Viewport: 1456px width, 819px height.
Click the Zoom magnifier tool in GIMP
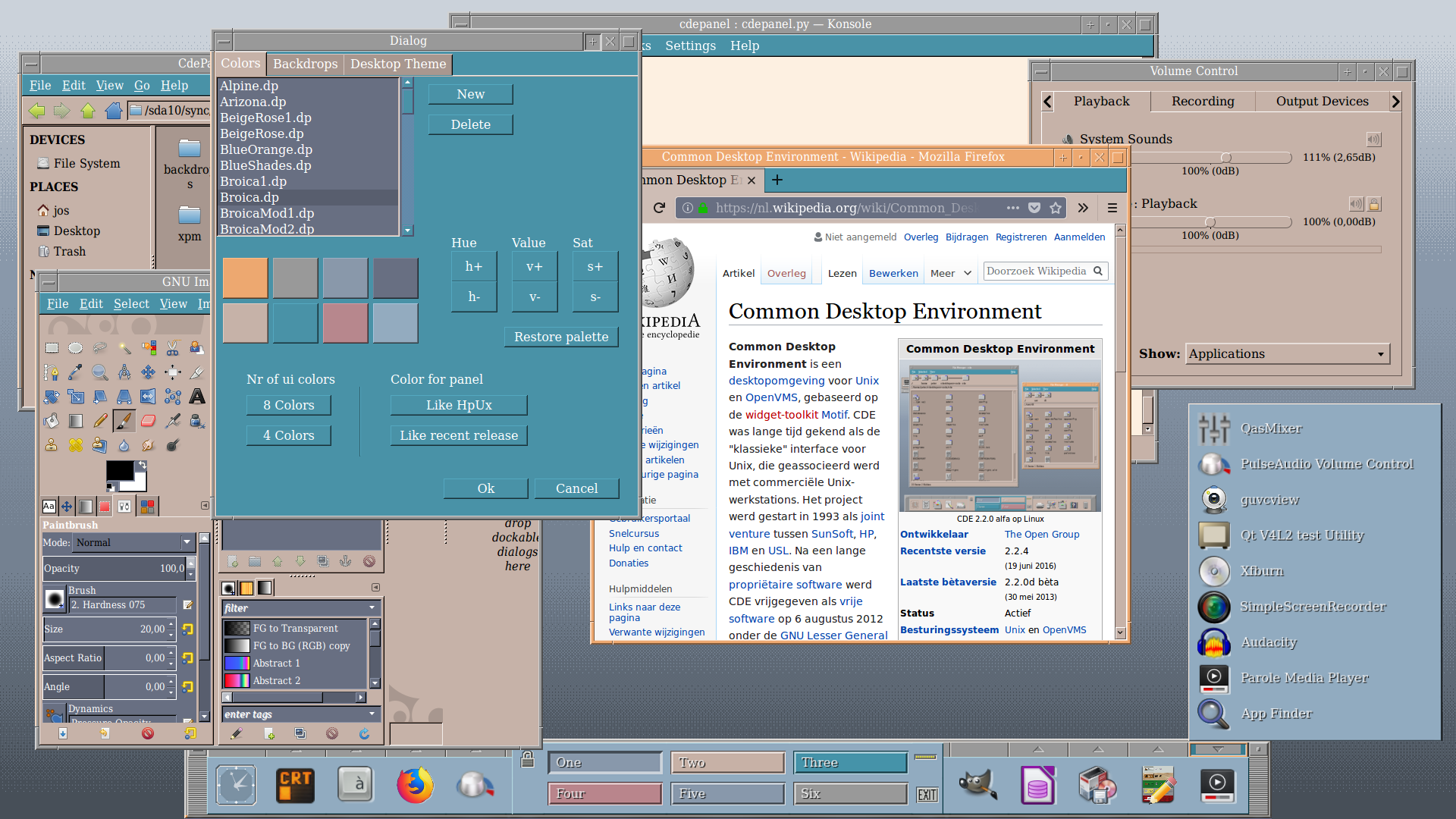point(100,372)
